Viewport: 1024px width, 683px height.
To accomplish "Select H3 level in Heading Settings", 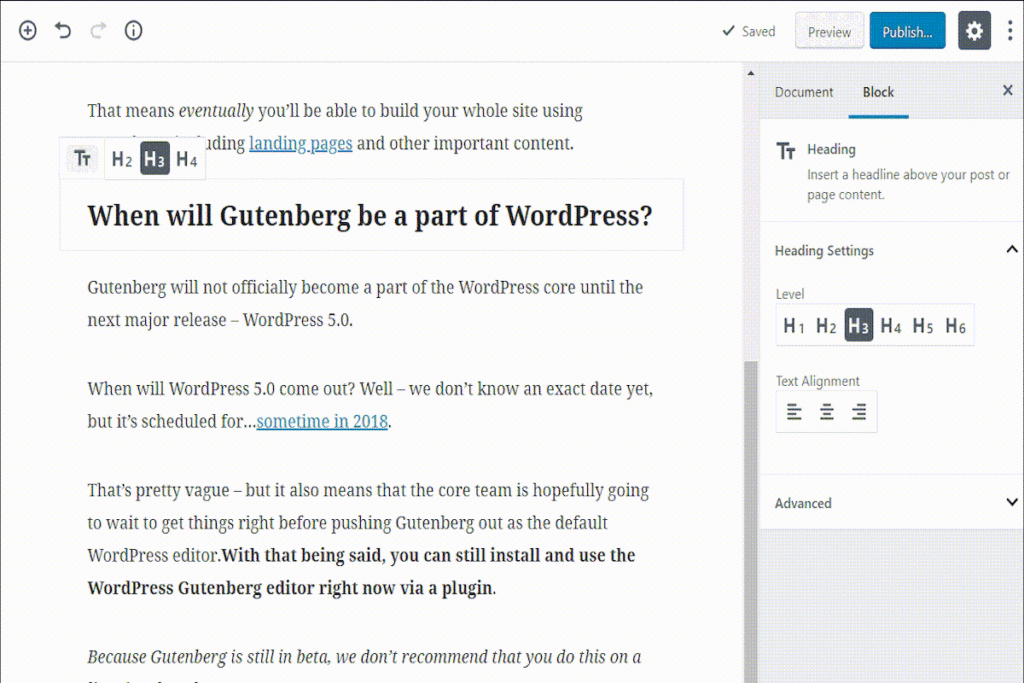I will tap(859, 325).
